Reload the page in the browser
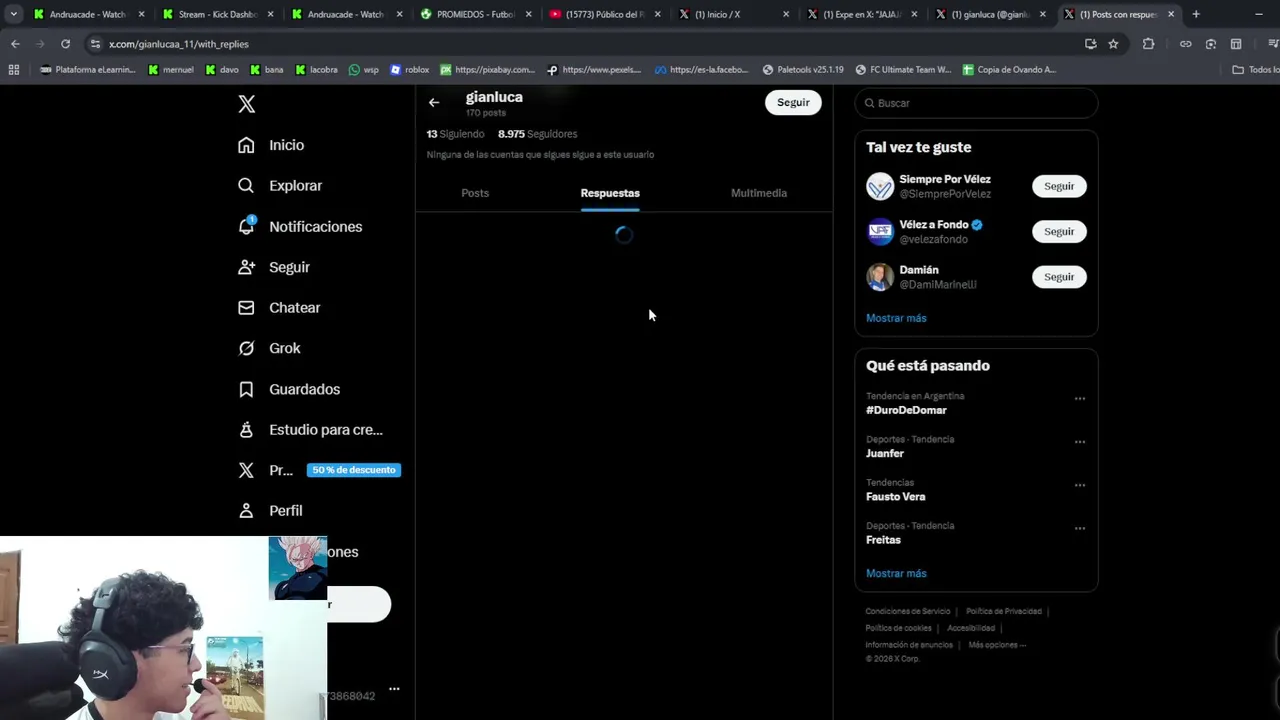1280x720 pixels. 65,44
